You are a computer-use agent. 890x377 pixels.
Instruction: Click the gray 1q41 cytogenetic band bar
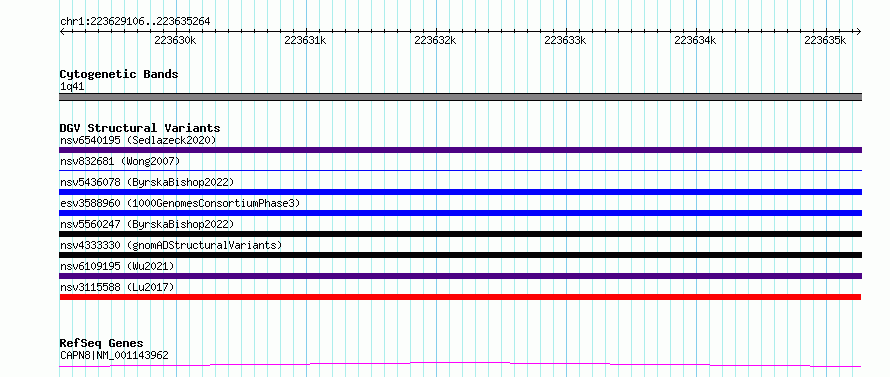460,97
